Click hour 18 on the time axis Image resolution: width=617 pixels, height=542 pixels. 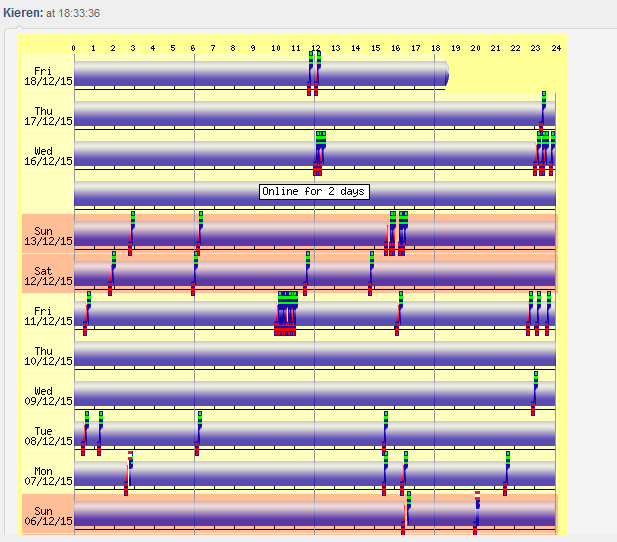point(436,48)
